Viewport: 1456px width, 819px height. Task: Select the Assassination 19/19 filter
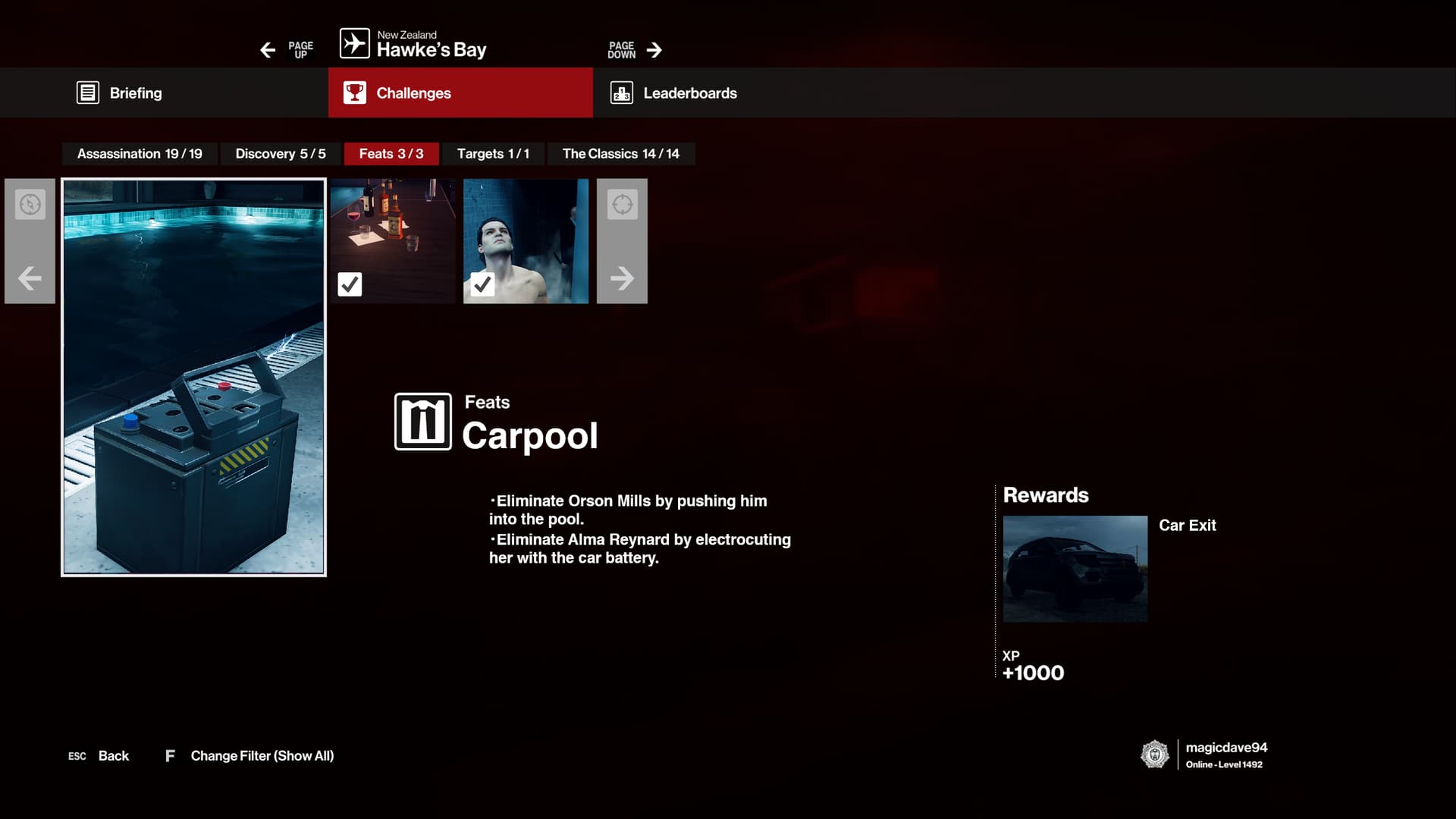[x=140, y=153]
